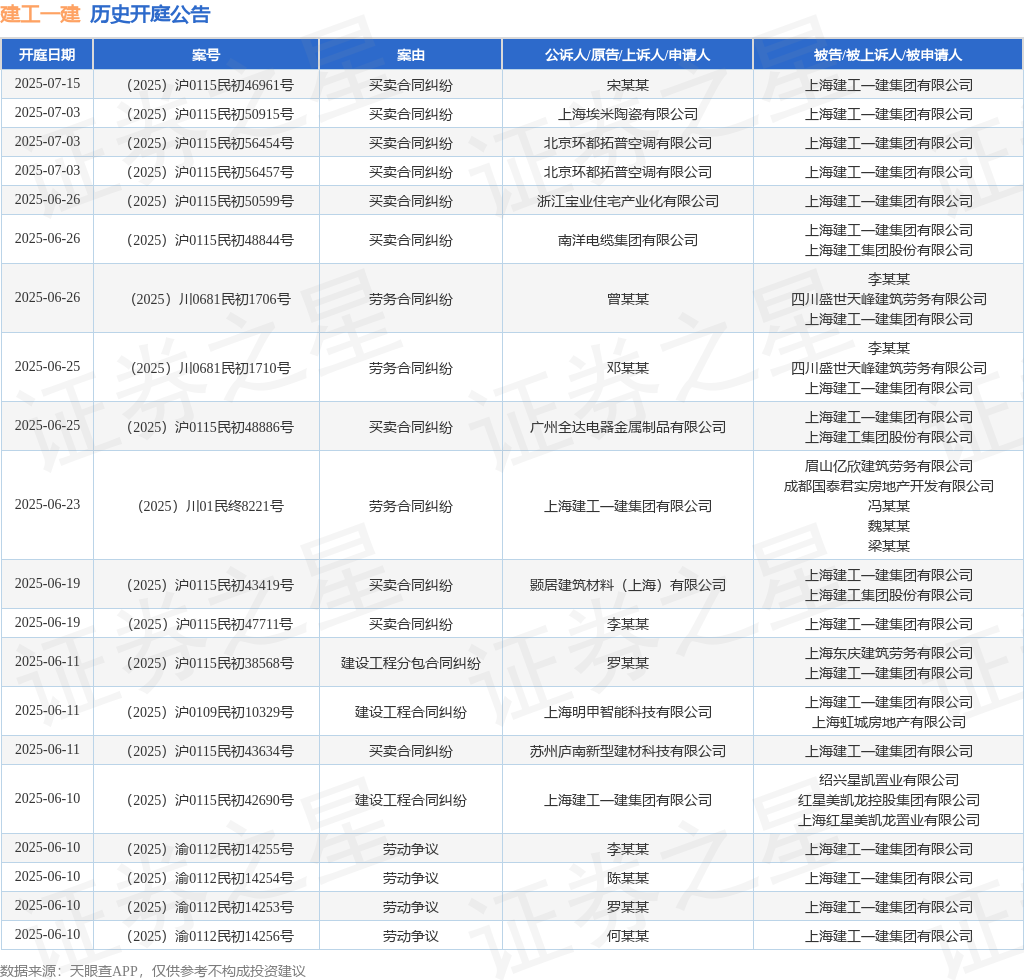Screen dimensions: 1024x980
Task: Click the 数据来源 天眼查APP footer note
Action: [153, 971]
